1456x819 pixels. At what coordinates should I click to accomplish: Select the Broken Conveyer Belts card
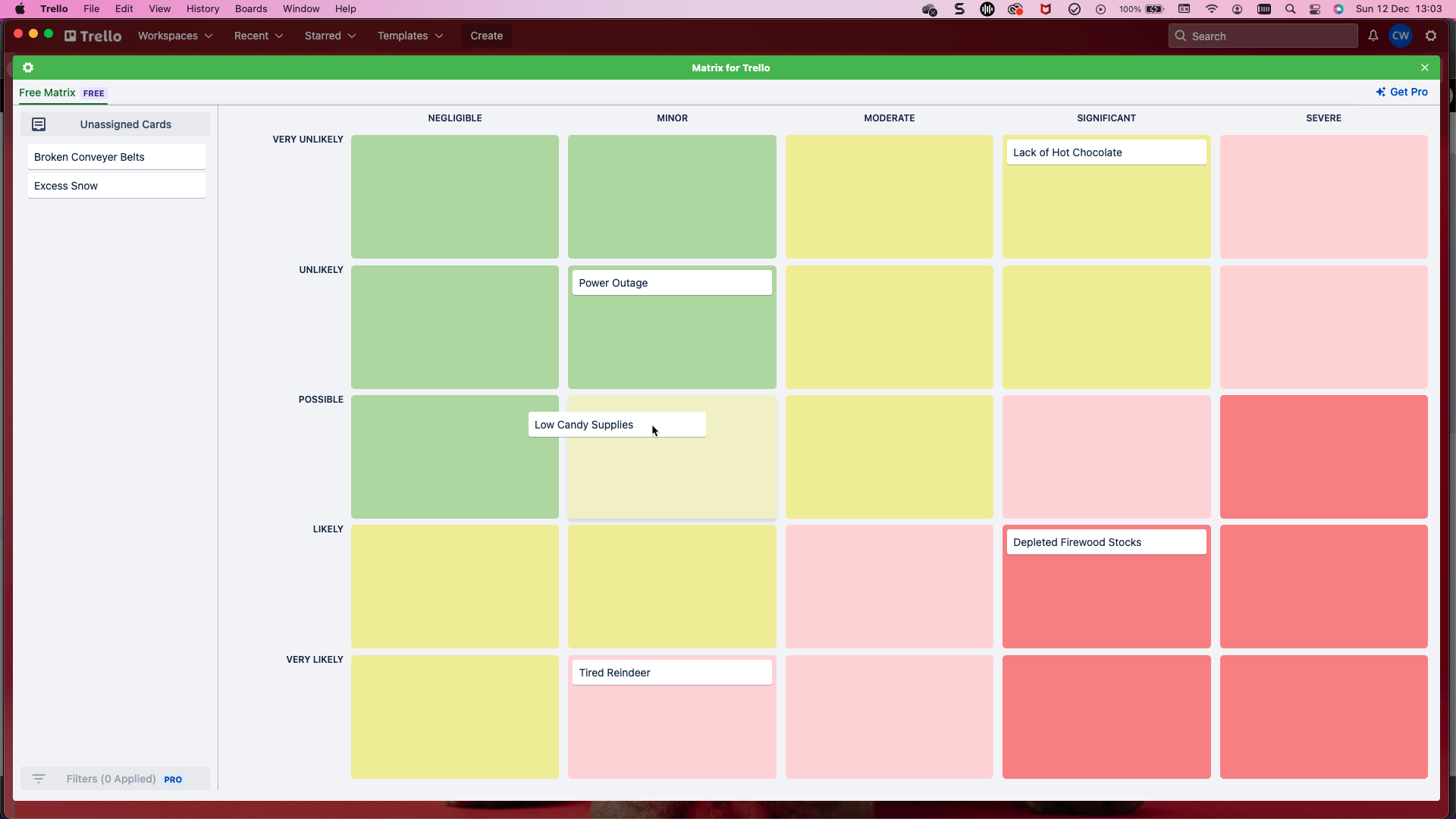(117, 157)
